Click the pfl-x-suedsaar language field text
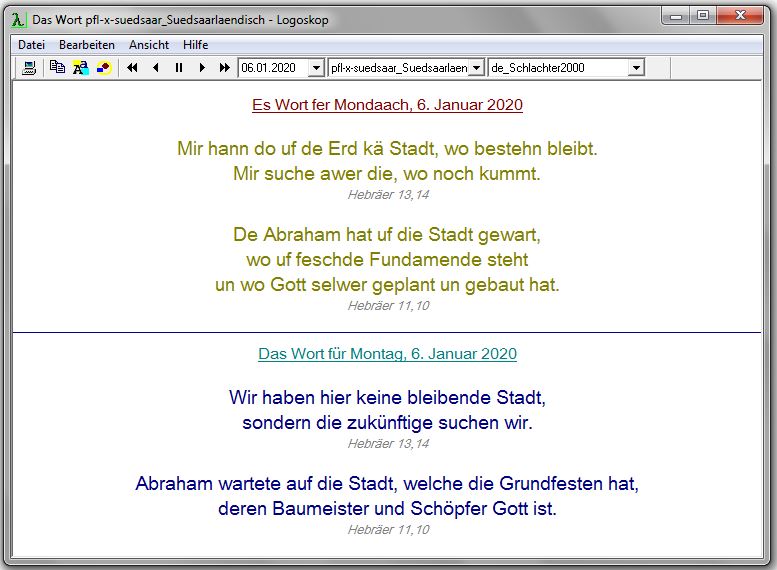 tap(398, 68)
